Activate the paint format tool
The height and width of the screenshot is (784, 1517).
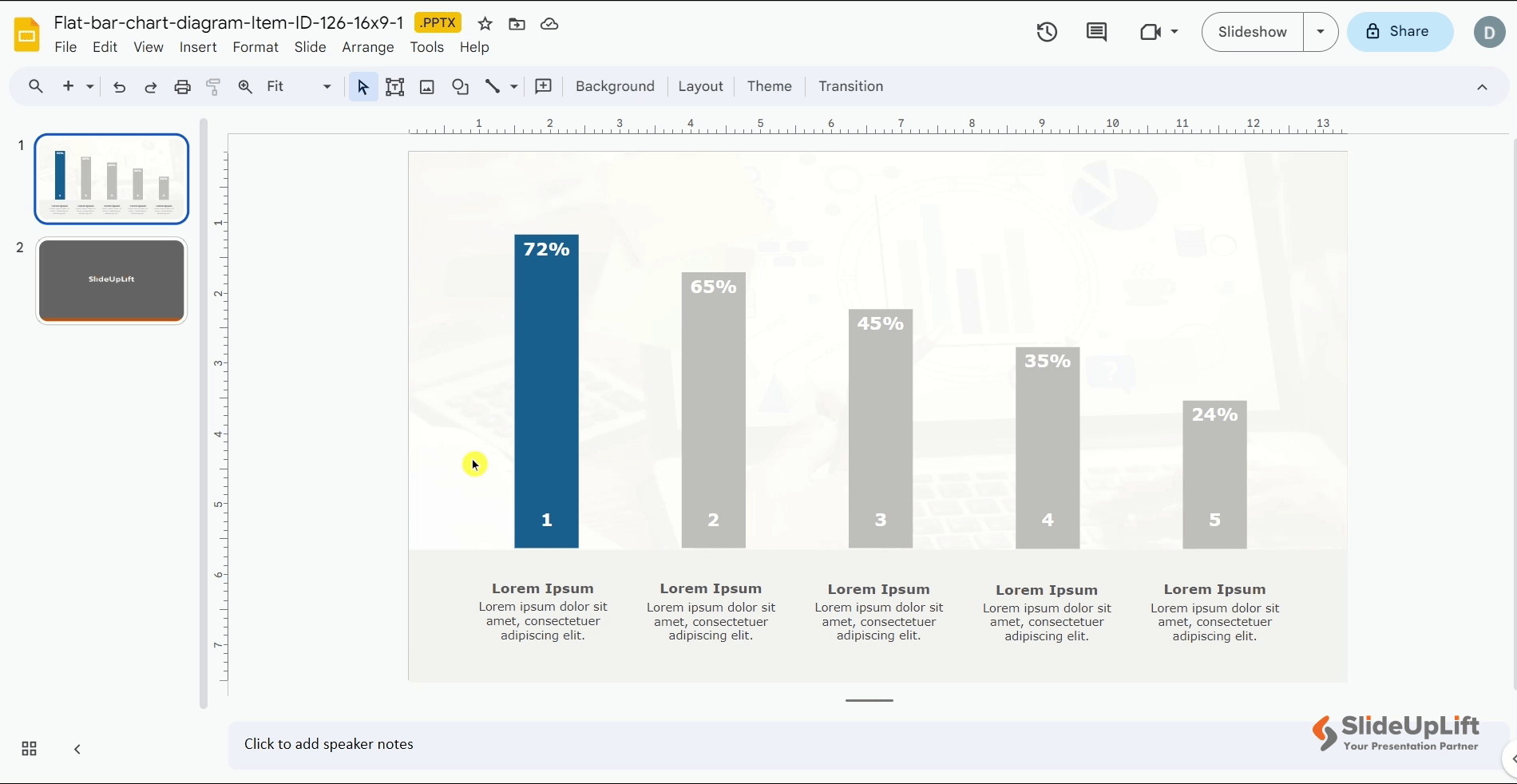[213, 86]
